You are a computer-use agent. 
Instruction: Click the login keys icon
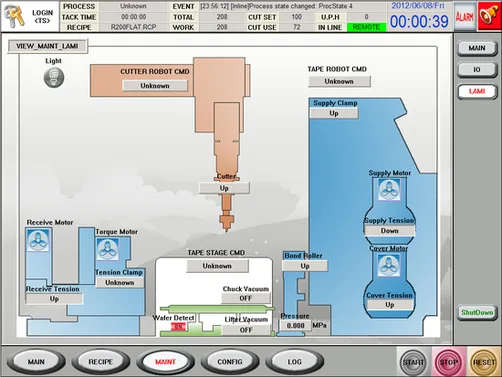pyautogui.click(x=15, y=16)
